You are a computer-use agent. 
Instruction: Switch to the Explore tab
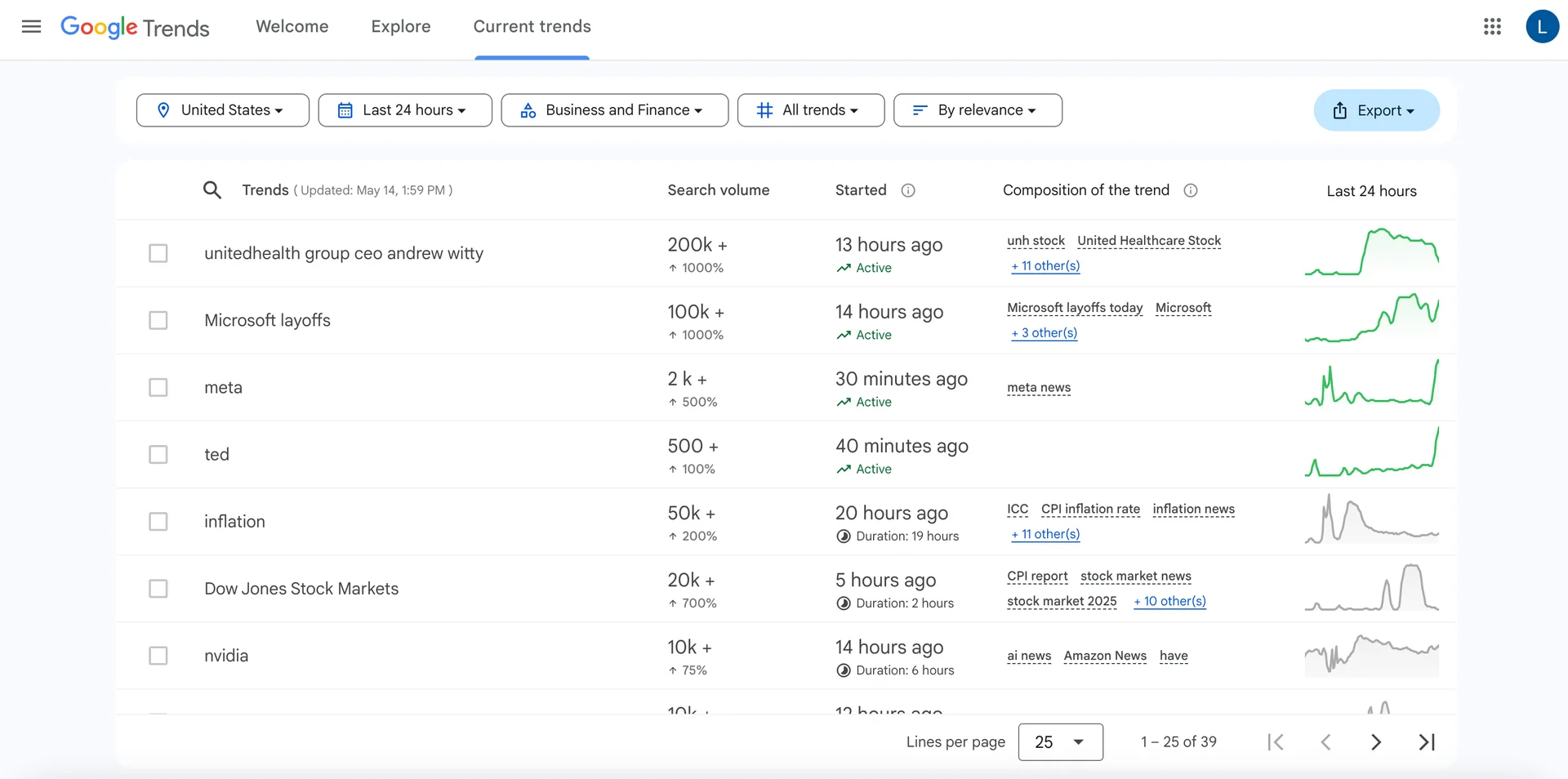tap(401, 26)
